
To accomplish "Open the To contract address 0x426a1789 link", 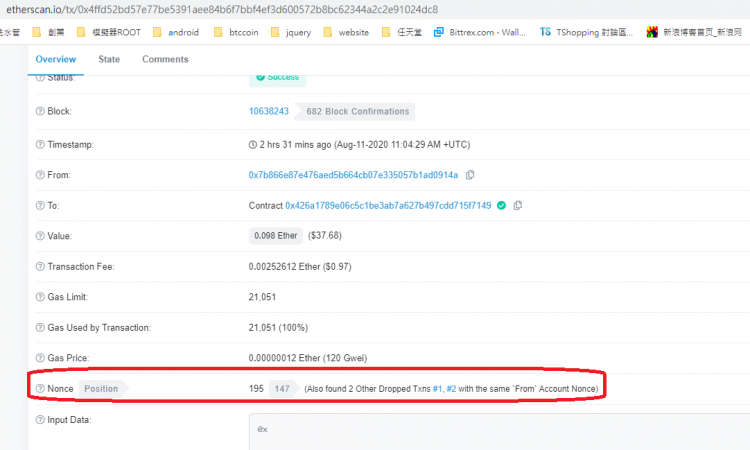I will coord(388,206).
